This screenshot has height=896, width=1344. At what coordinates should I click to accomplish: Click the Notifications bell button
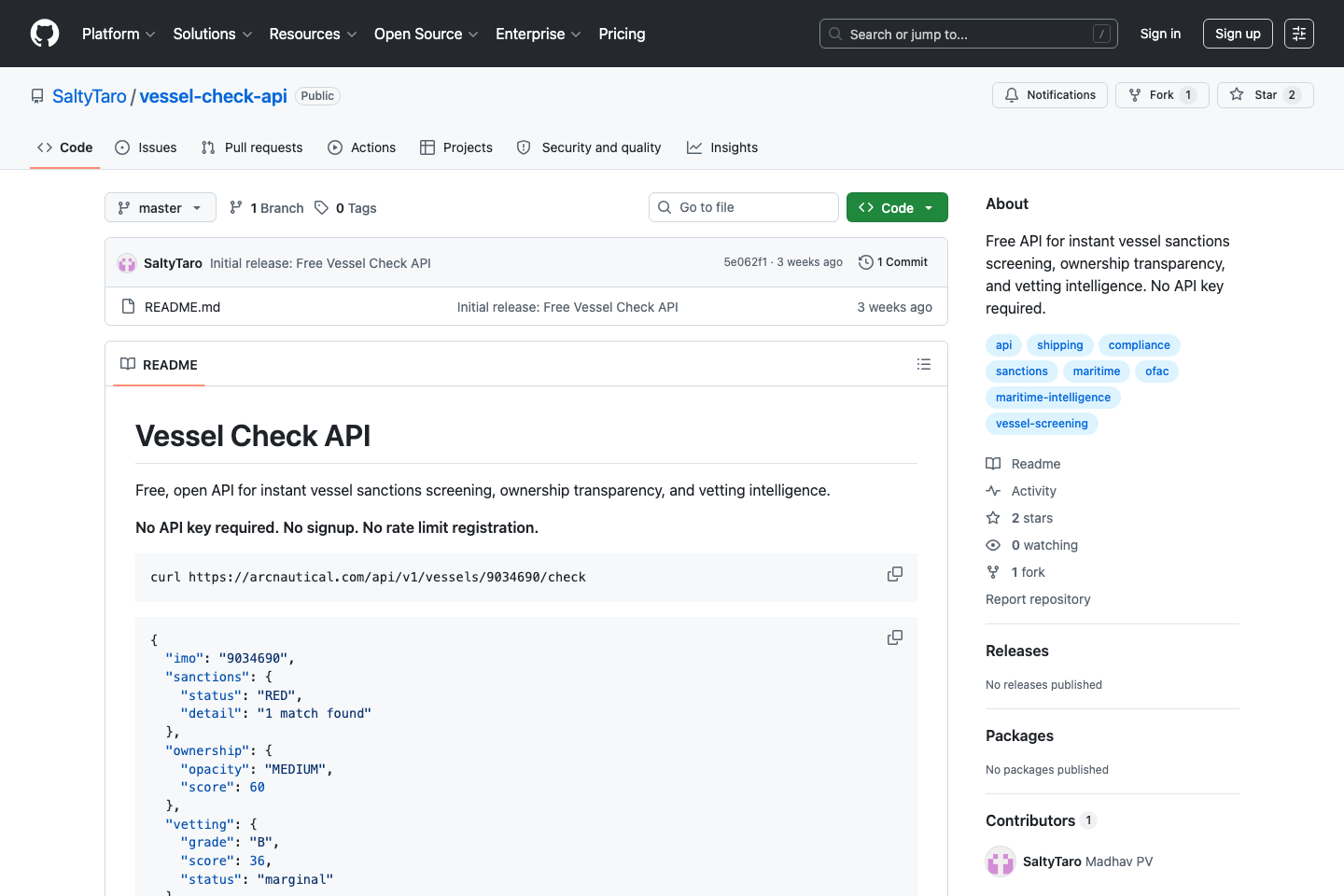1050,95
